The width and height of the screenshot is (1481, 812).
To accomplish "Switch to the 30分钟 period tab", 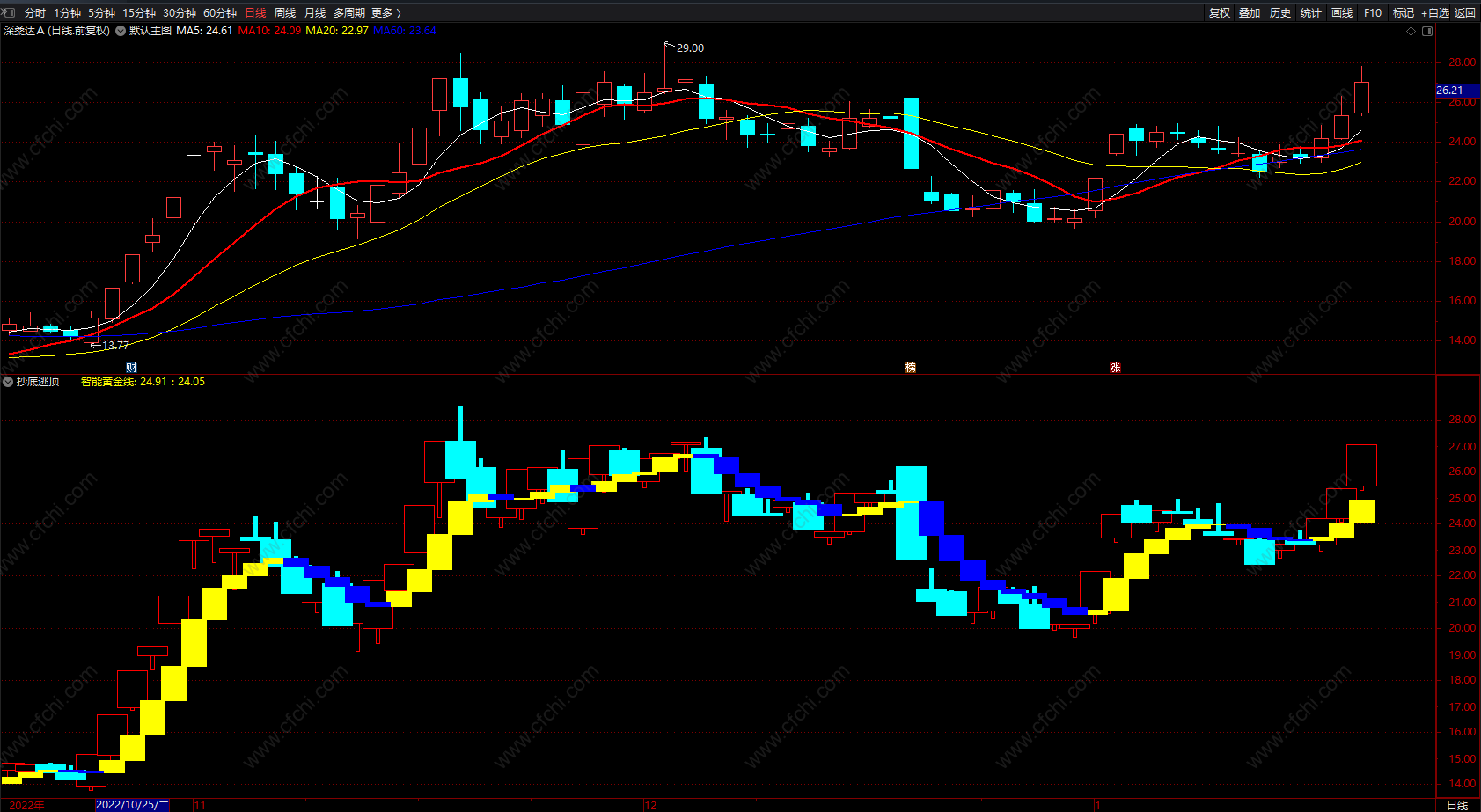I will [x=180, y=13].
